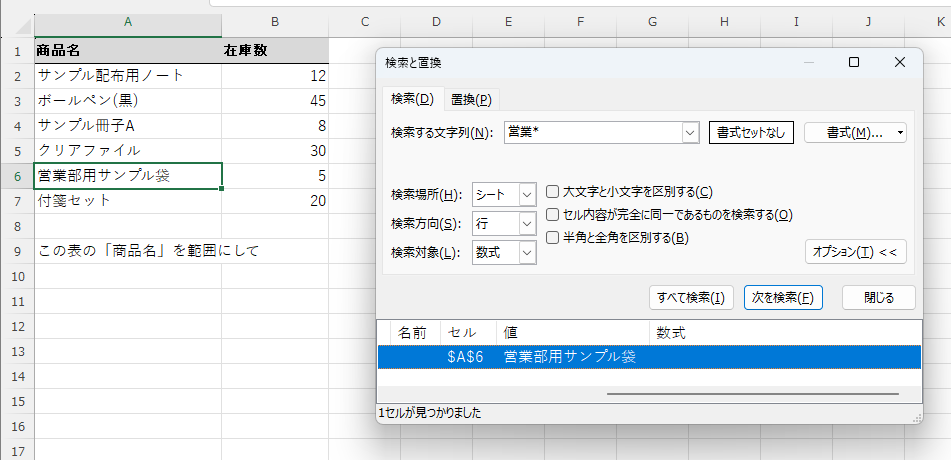Screen dimensions: 951x460
Task: Click the 在庫数 header cell
Action: pyautogui.click(x=275, y=51)
